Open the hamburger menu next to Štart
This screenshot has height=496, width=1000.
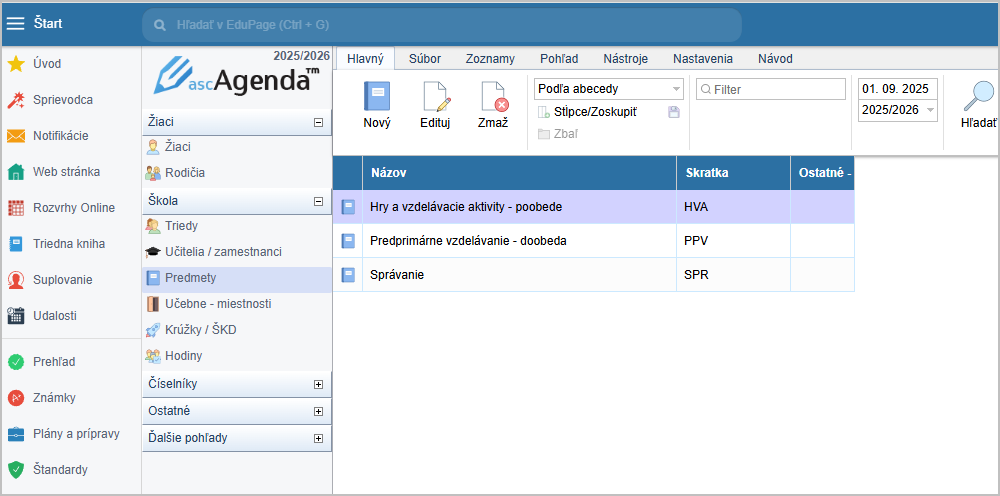(15, 24)
